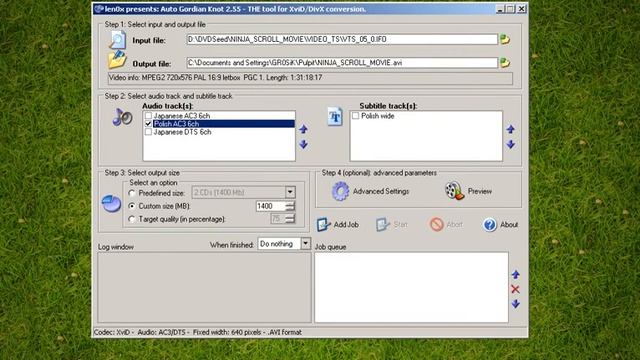The image size is (640, 360).
Task: Browse for input file using folder button
Action: pyautogui.click(x=505, y=40)
